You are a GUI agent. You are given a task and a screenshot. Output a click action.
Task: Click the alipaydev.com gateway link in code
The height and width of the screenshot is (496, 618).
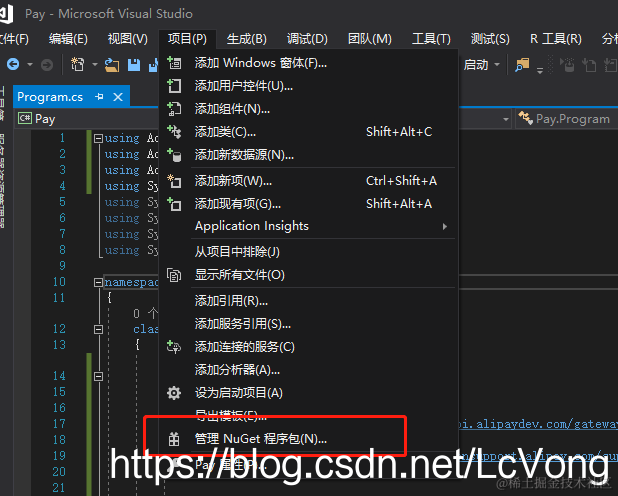(538, 424)
